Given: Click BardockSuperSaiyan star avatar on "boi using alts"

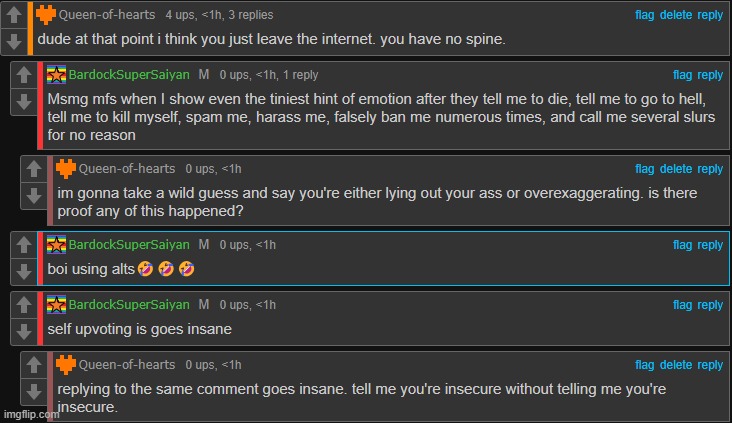Looking at the screenshot, I should pyautogui.click(x=56, y=245).
